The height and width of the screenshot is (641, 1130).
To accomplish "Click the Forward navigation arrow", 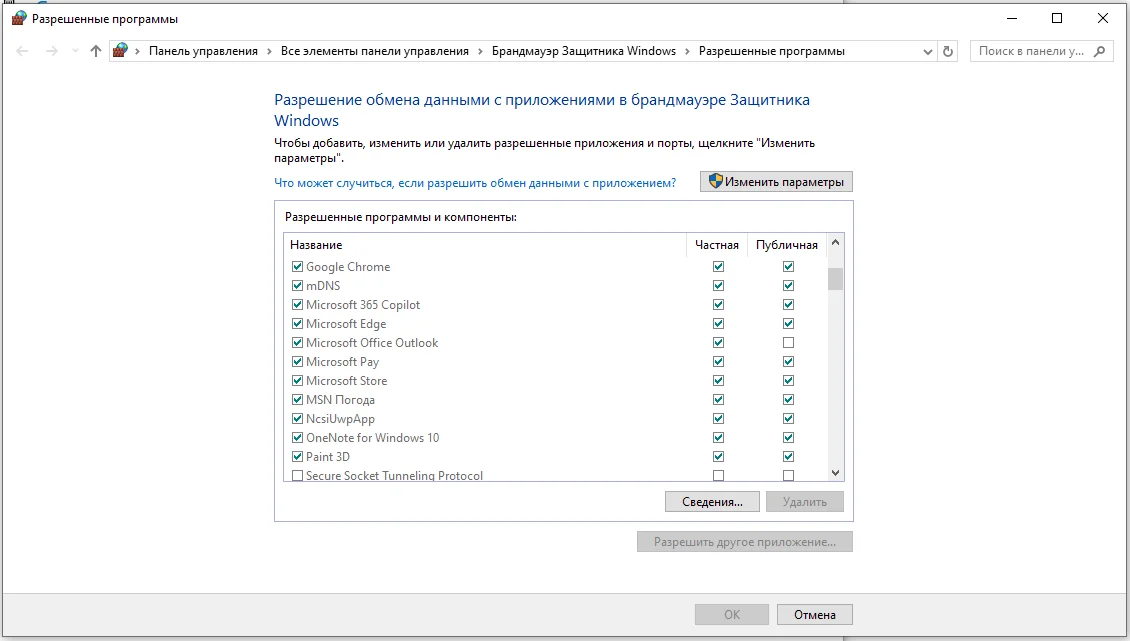I will 52,51.
